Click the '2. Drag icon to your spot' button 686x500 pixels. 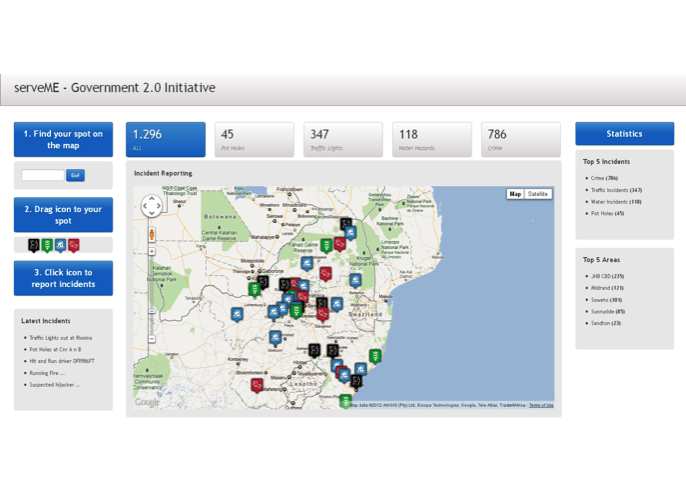pos(63,214)
